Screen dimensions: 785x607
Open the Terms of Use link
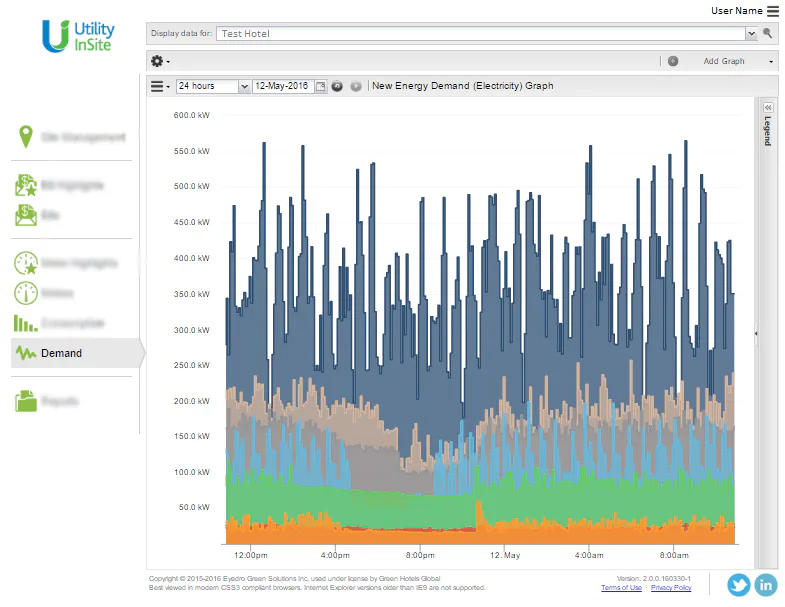pos(621,587)
